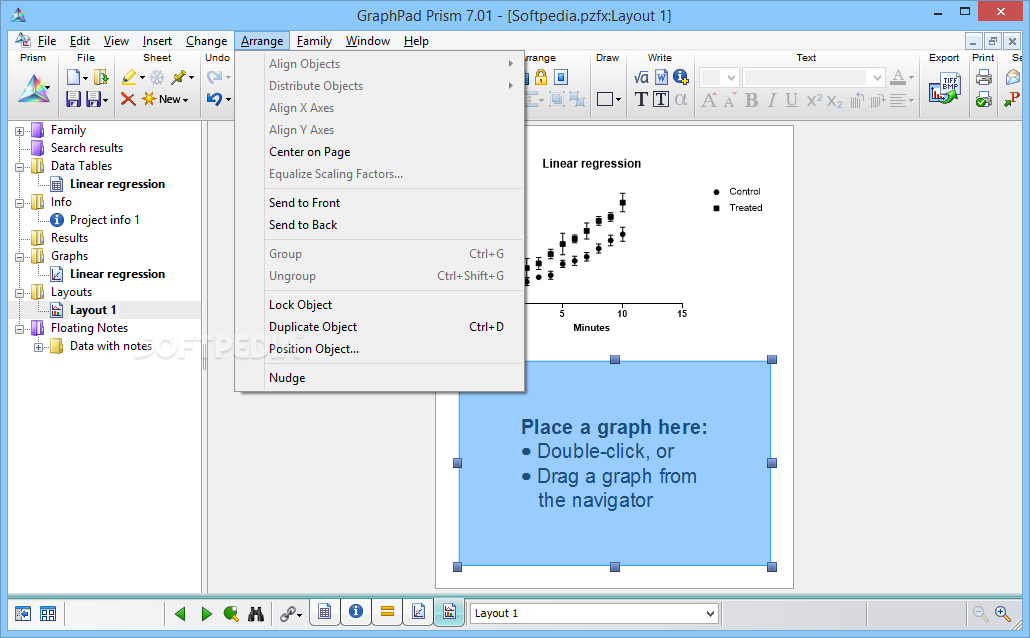Image resolution: width=1030 pixels, height=638 pixels.
Task: Expand the Family folder in navigator
Action: [x=20, y=131]
